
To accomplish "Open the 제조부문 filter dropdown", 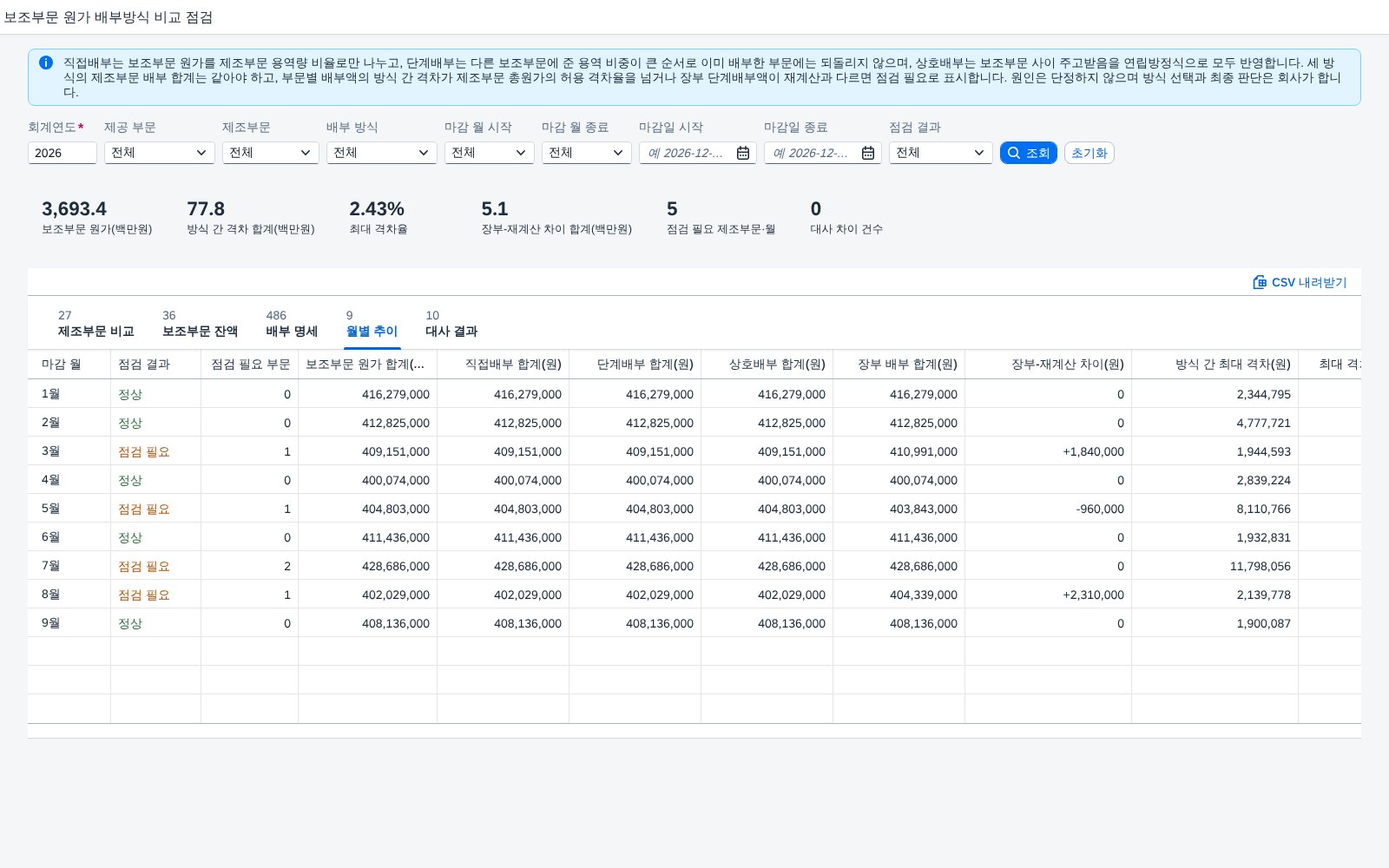I will (x=271, y=153).
